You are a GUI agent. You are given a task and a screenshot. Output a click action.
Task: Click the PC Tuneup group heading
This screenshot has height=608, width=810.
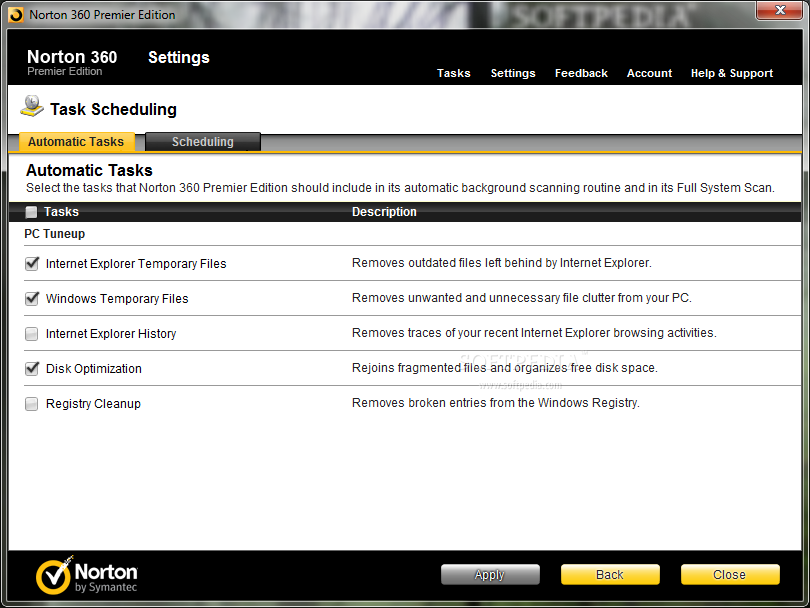(55, 233)
